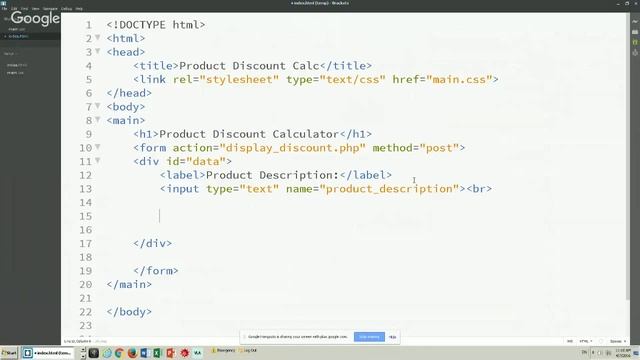Click the "display_discount.php" action value

pyautogui.click(x=293, y=148)
